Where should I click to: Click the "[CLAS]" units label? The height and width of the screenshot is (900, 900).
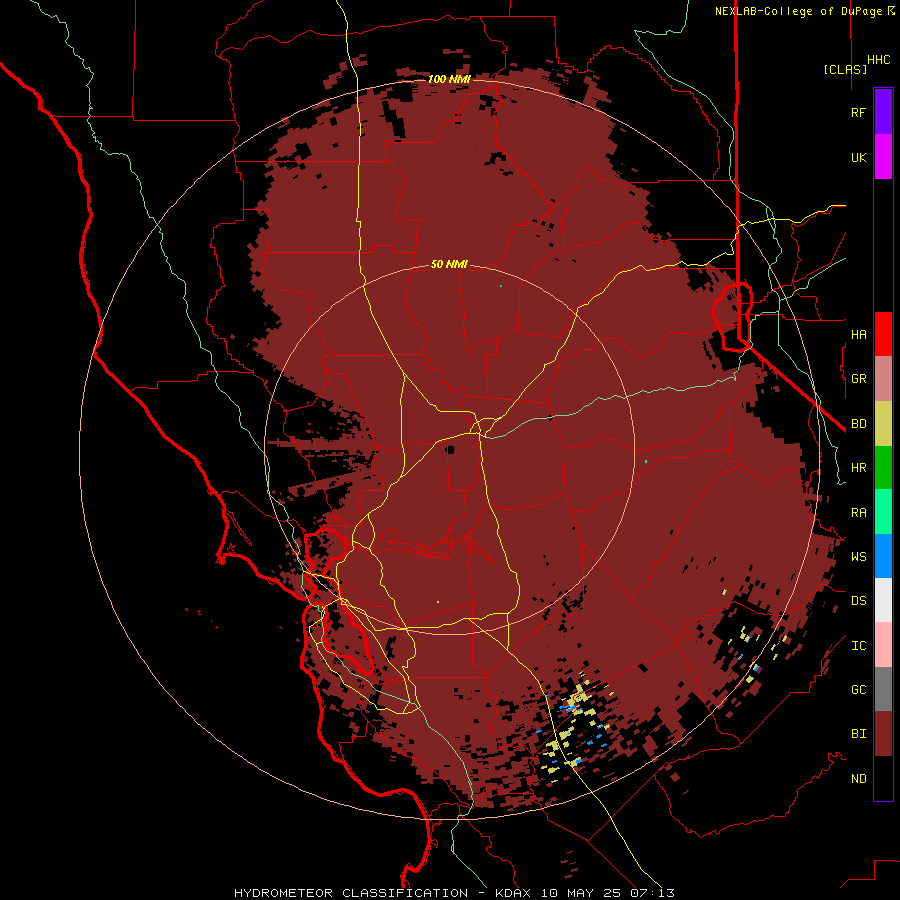pyautogui.click(x=845, y=69)
